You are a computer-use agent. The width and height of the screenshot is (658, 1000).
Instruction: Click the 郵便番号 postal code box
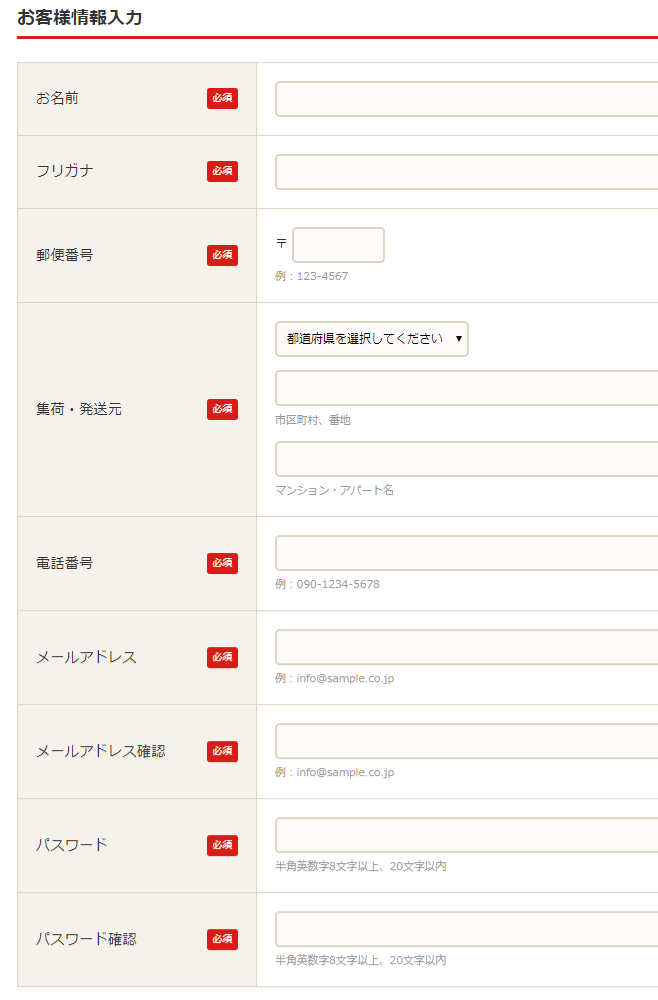tap(338, 245)
